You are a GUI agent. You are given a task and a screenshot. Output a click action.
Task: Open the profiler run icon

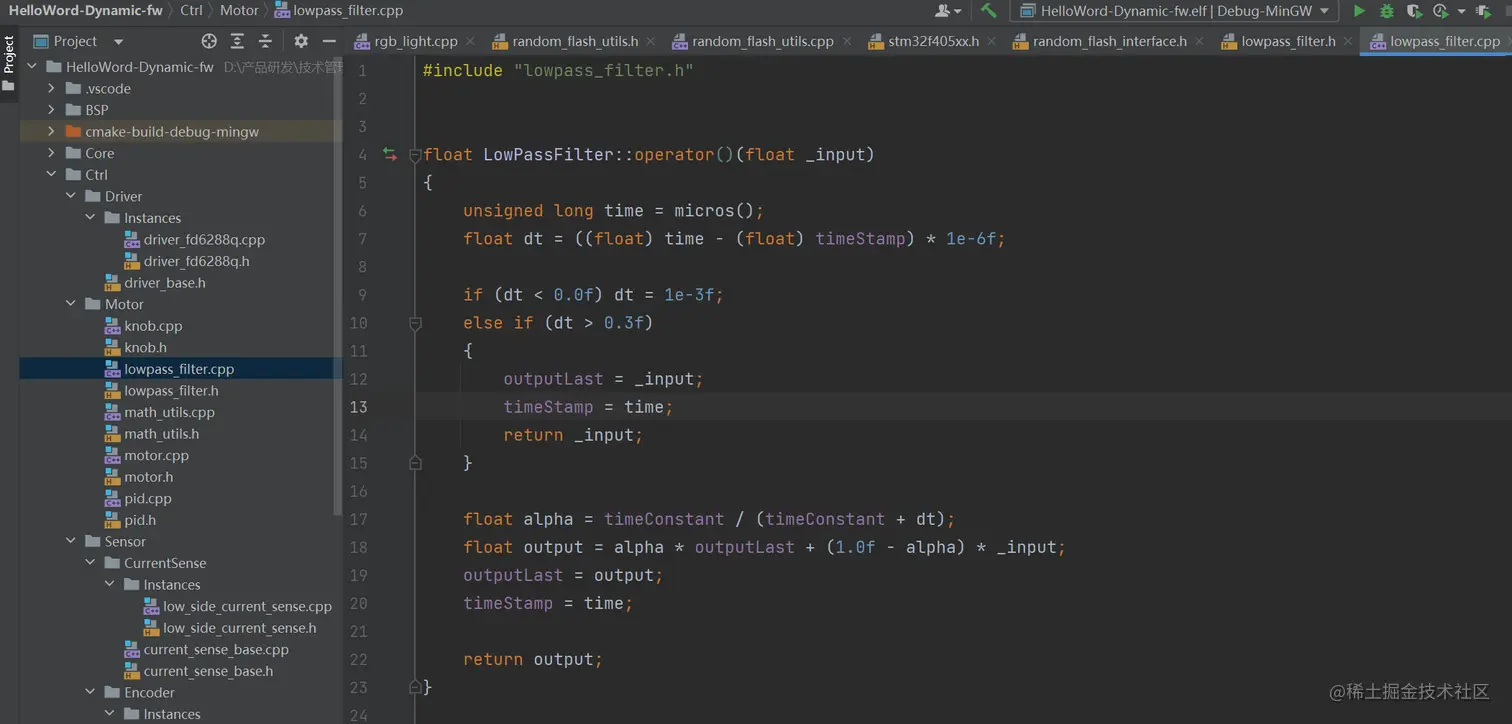(x=1440, y=11)
